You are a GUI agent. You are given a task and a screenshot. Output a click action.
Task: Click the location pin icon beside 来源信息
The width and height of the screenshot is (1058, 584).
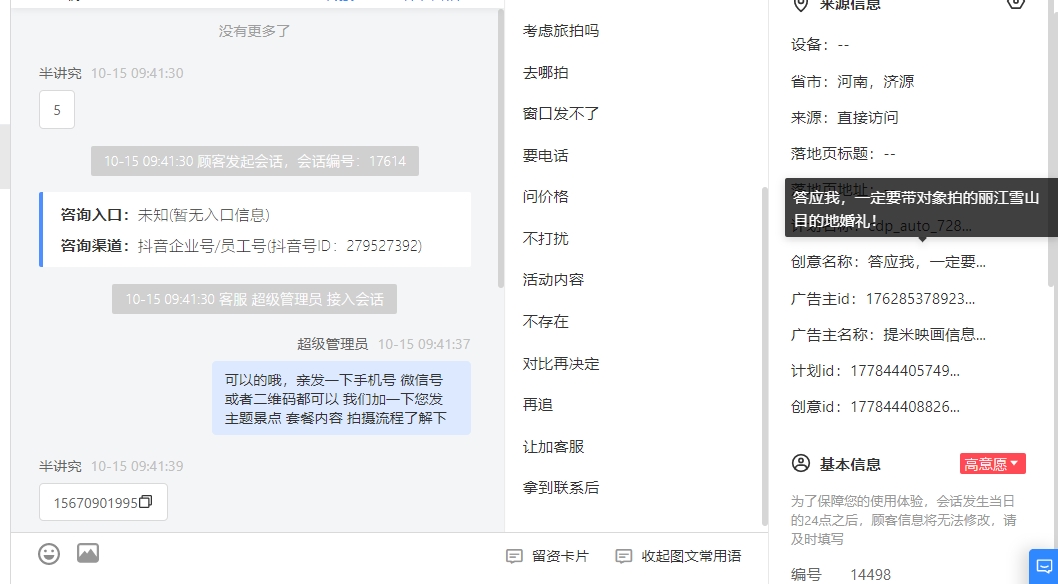800,5
